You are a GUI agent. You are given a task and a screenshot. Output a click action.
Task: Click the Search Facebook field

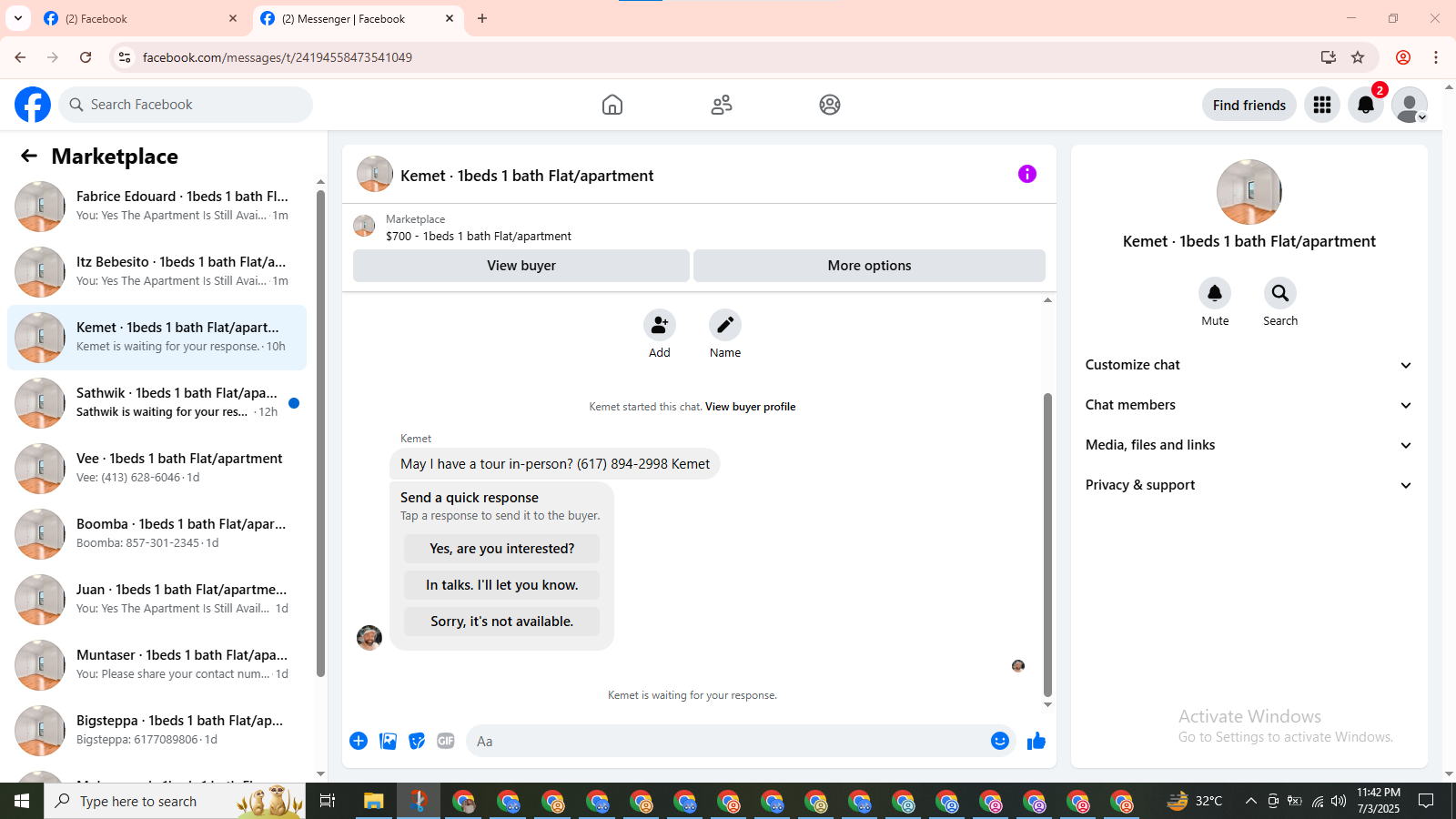[186, 105]
